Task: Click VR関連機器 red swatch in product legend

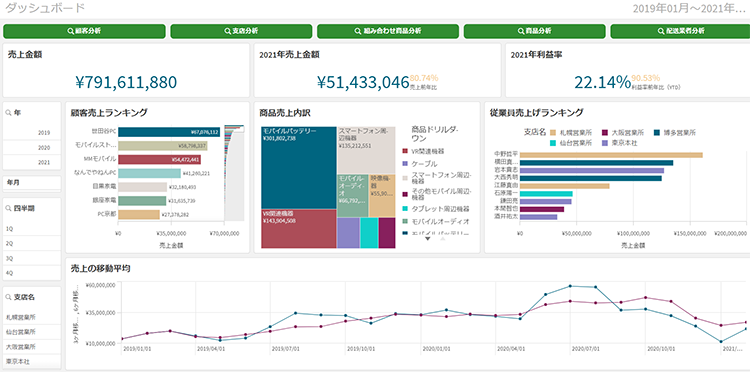Action: click(405, 152)
